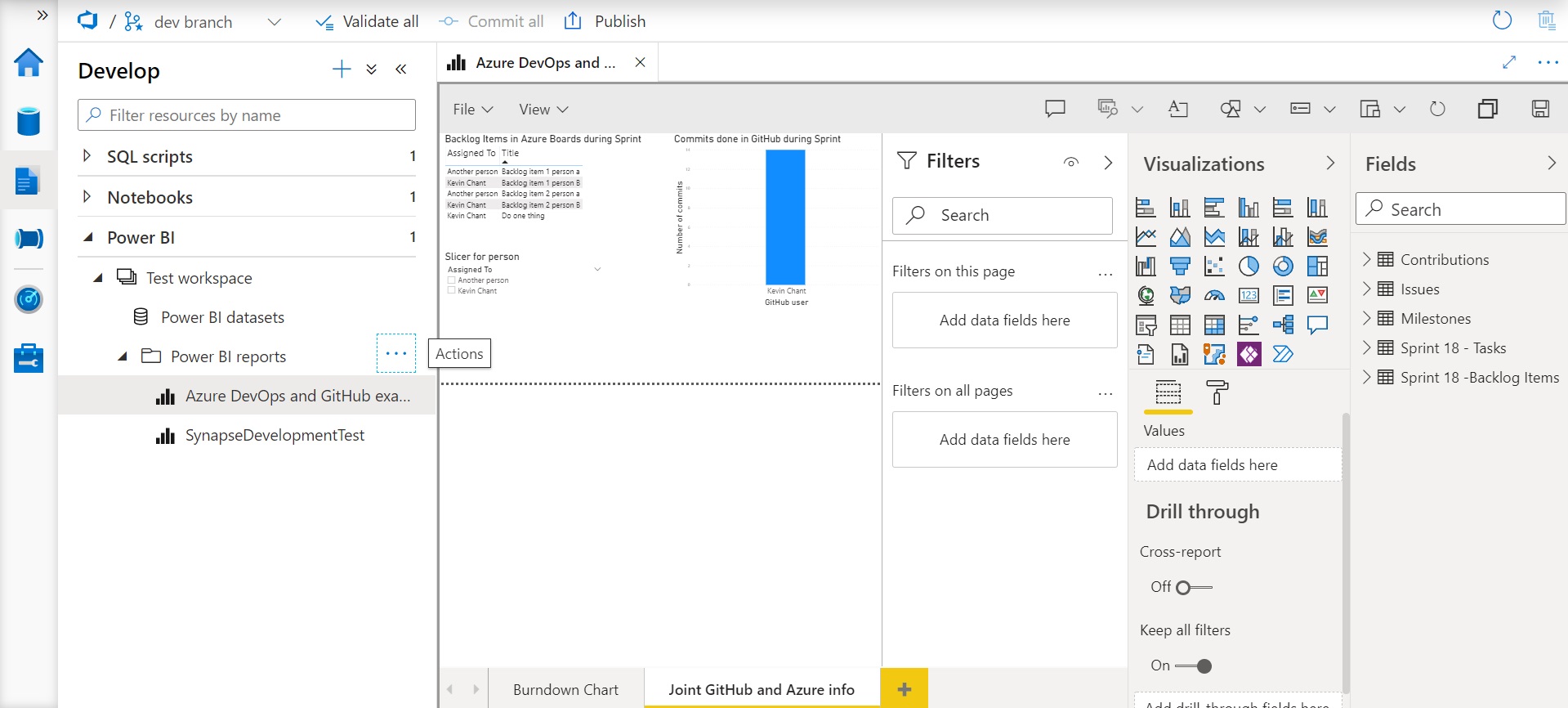Open the View menu
Screen dimensions: 1568x708
[543, 110]
